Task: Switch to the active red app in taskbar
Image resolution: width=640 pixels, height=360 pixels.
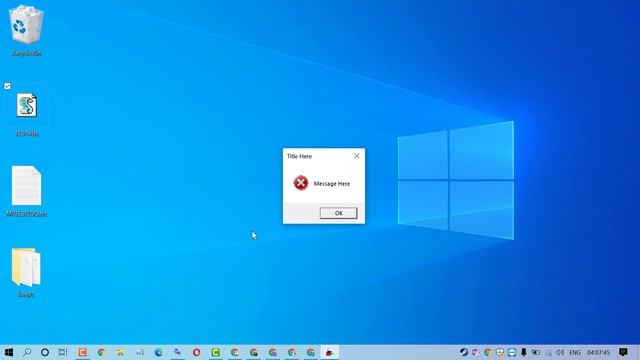Action: click(x=329, y=352)
